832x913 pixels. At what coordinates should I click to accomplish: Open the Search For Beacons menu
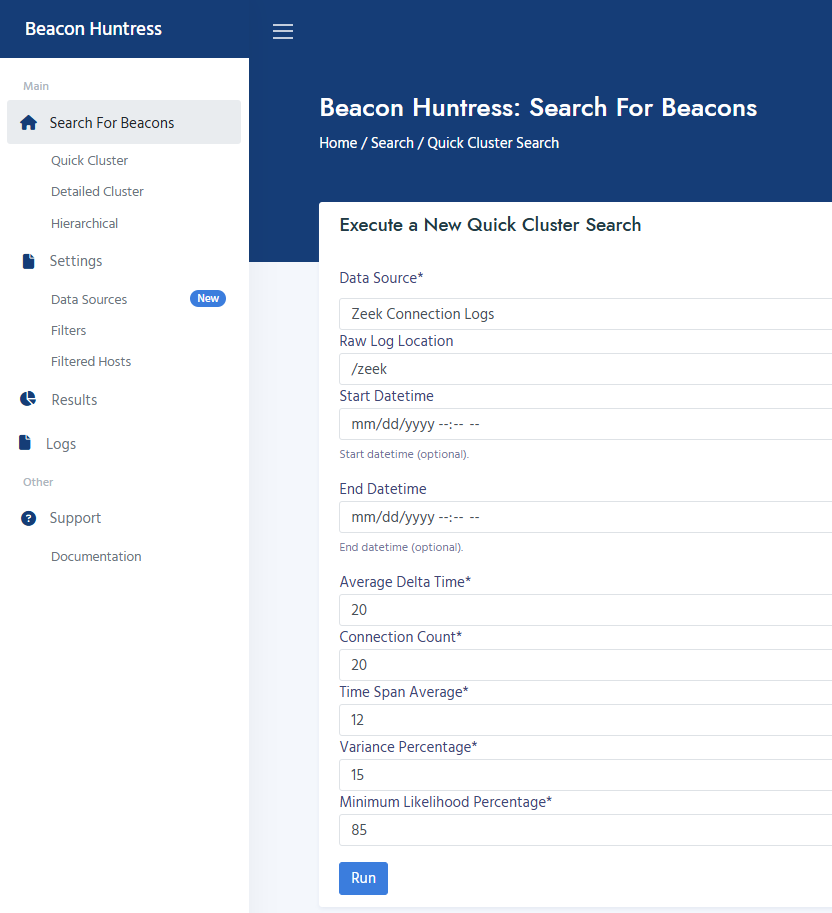click(124, 122)
